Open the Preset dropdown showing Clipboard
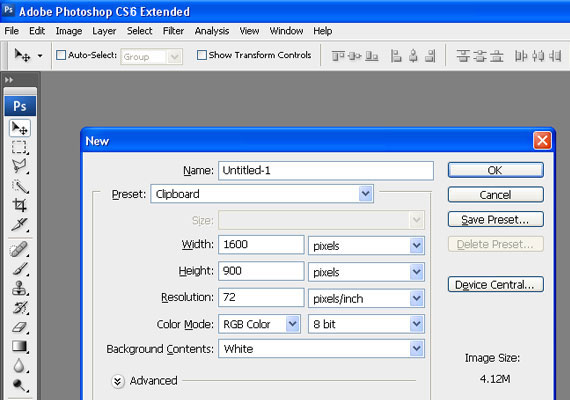 pos(262,194)
